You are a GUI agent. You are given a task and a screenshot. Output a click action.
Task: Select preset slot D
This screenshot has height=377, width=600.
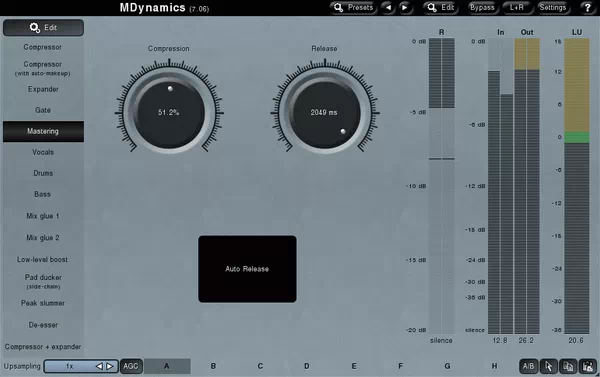tap(307, 366)
